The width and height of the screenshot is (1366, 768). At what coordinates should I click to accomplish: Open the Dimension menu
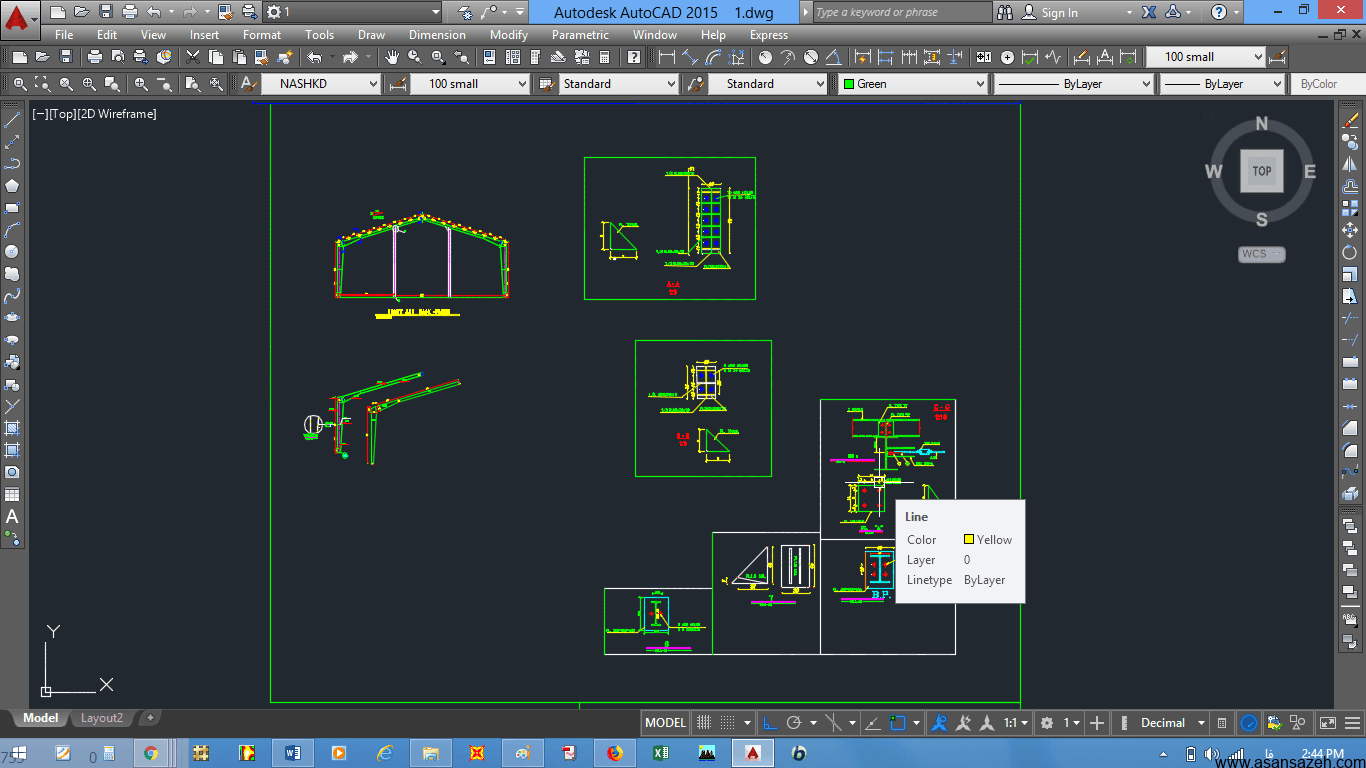coord(437,35)
